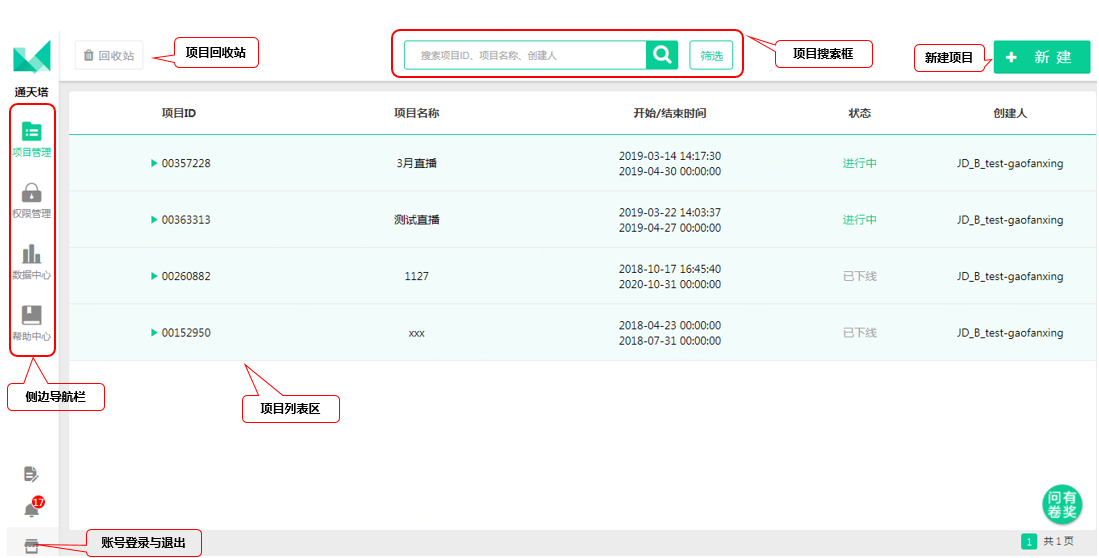Click 已下线 status of project xxx
The image size is (1099, 558).
(859, 333)
